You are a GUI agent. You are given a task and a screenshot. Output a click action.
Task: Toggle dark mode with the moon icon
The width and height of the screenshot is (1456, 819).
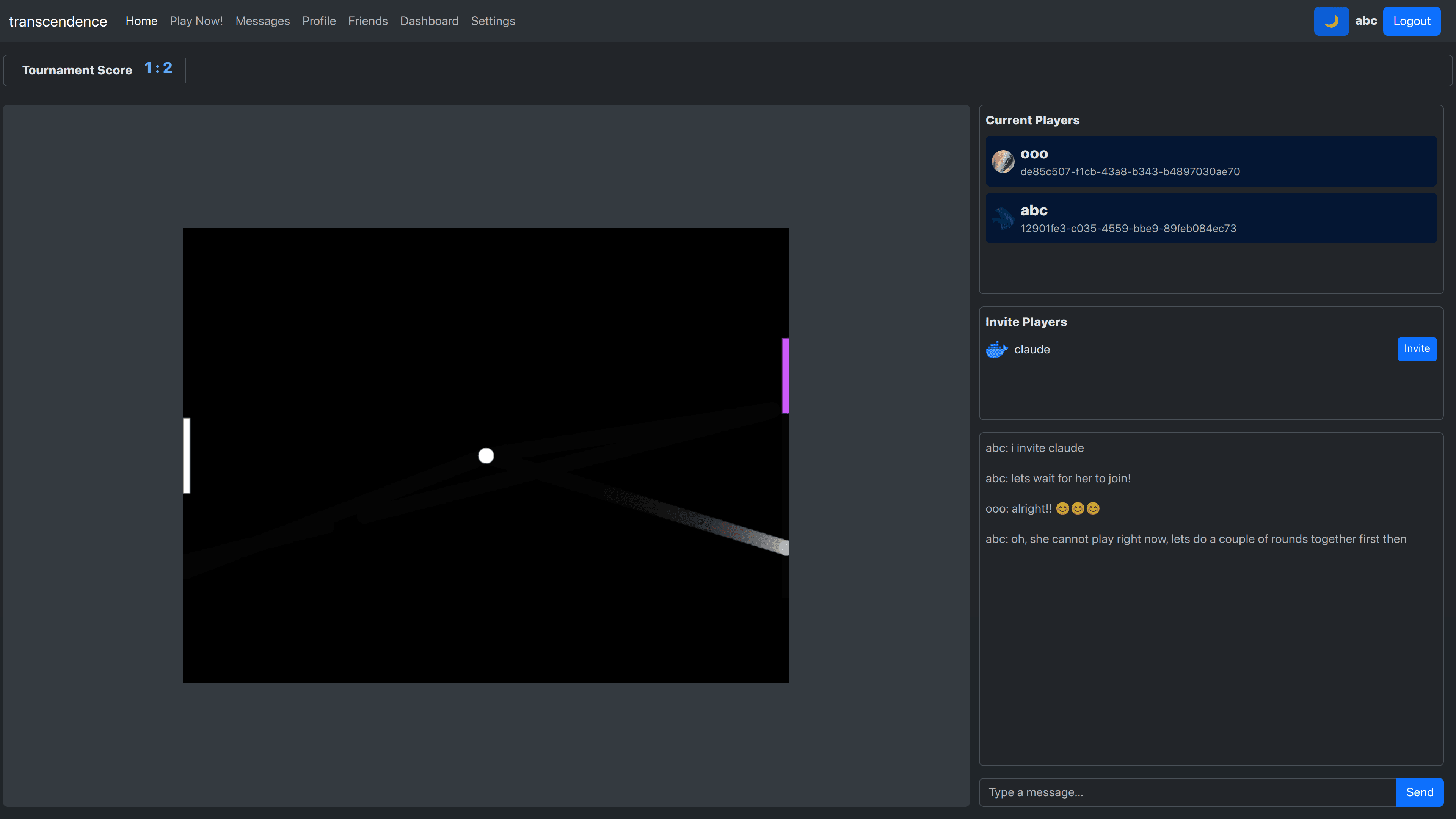1331,21
